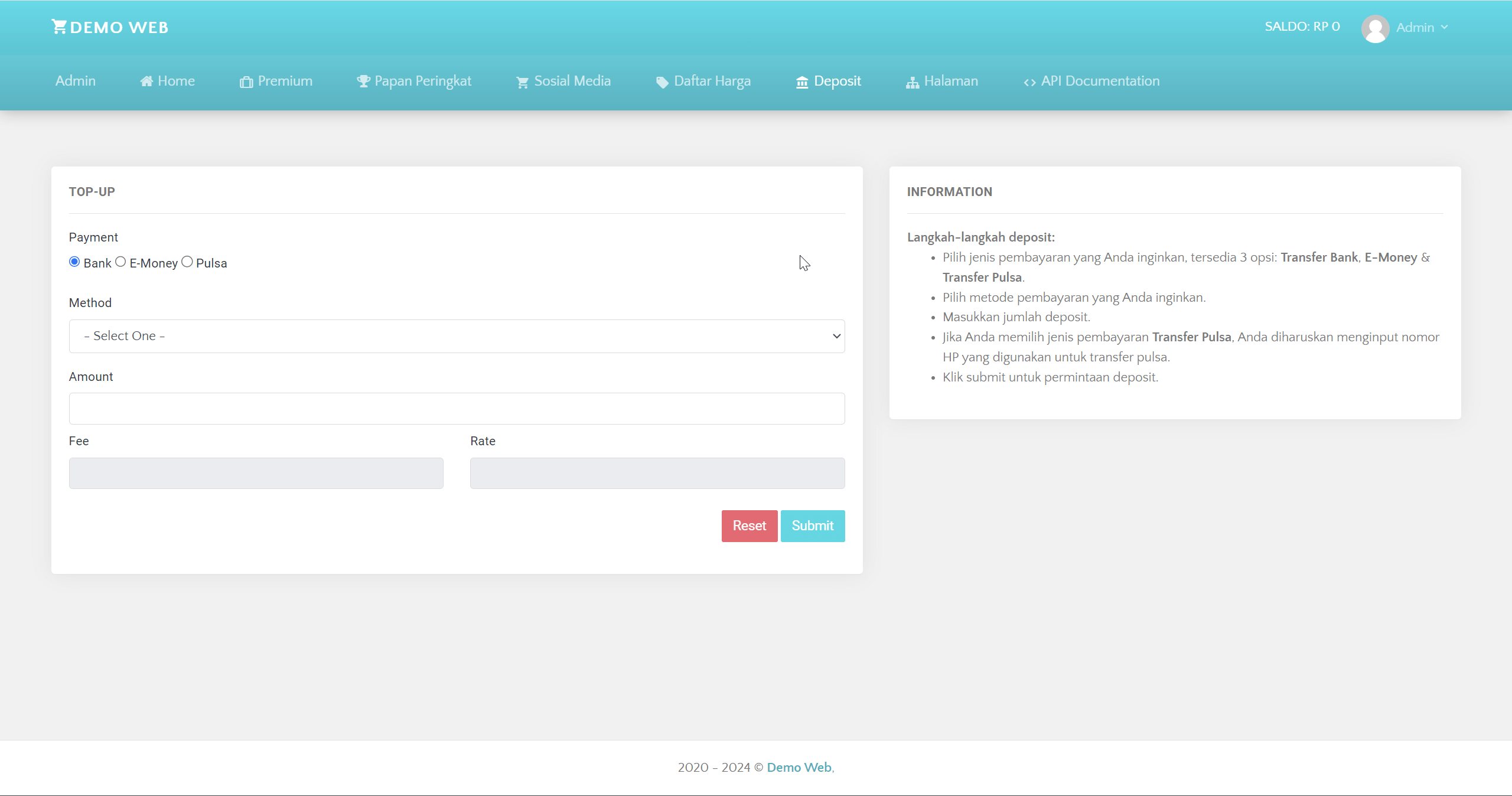The height and width of the screenshot is (796, 1512).
Task: Select the Bank payment radio button
Action: coord(74,262)
